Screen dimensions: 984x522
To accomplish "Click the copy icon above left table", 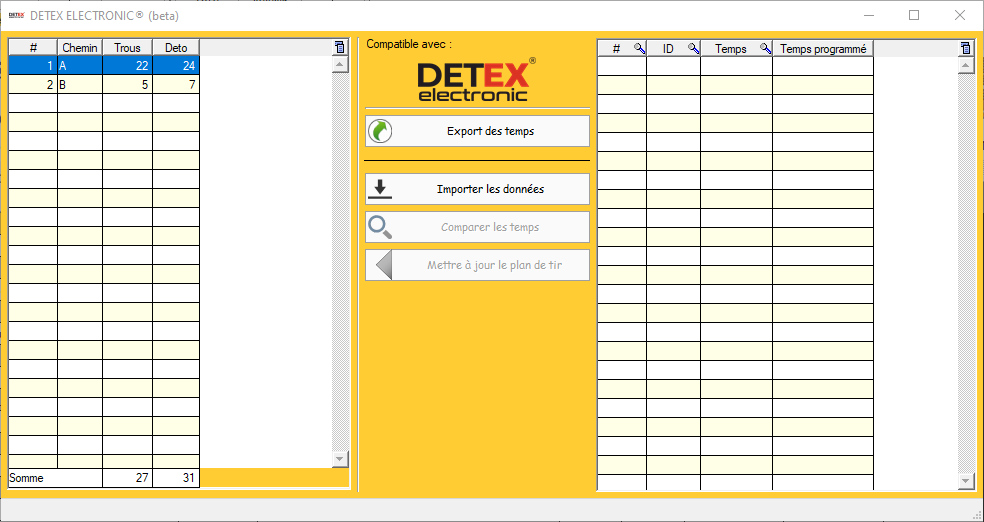I will coord(340,47).
